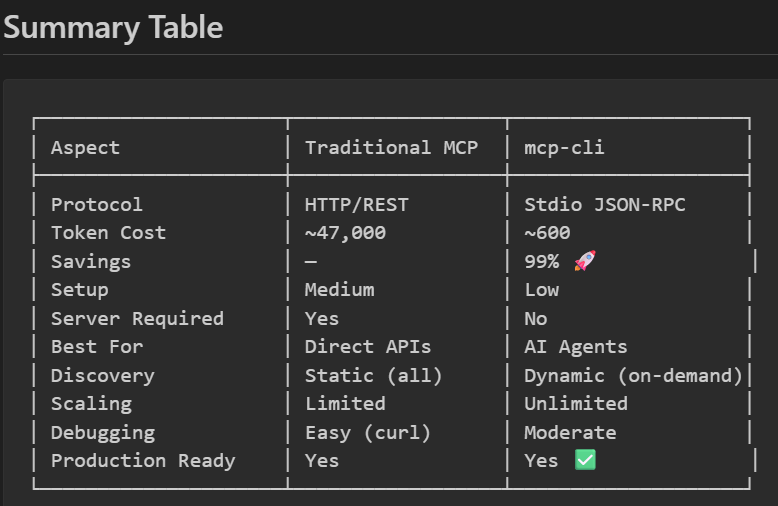Click the Server Required row label
The height and width of the screenshot is (506, 778).
tap(137, 319)
